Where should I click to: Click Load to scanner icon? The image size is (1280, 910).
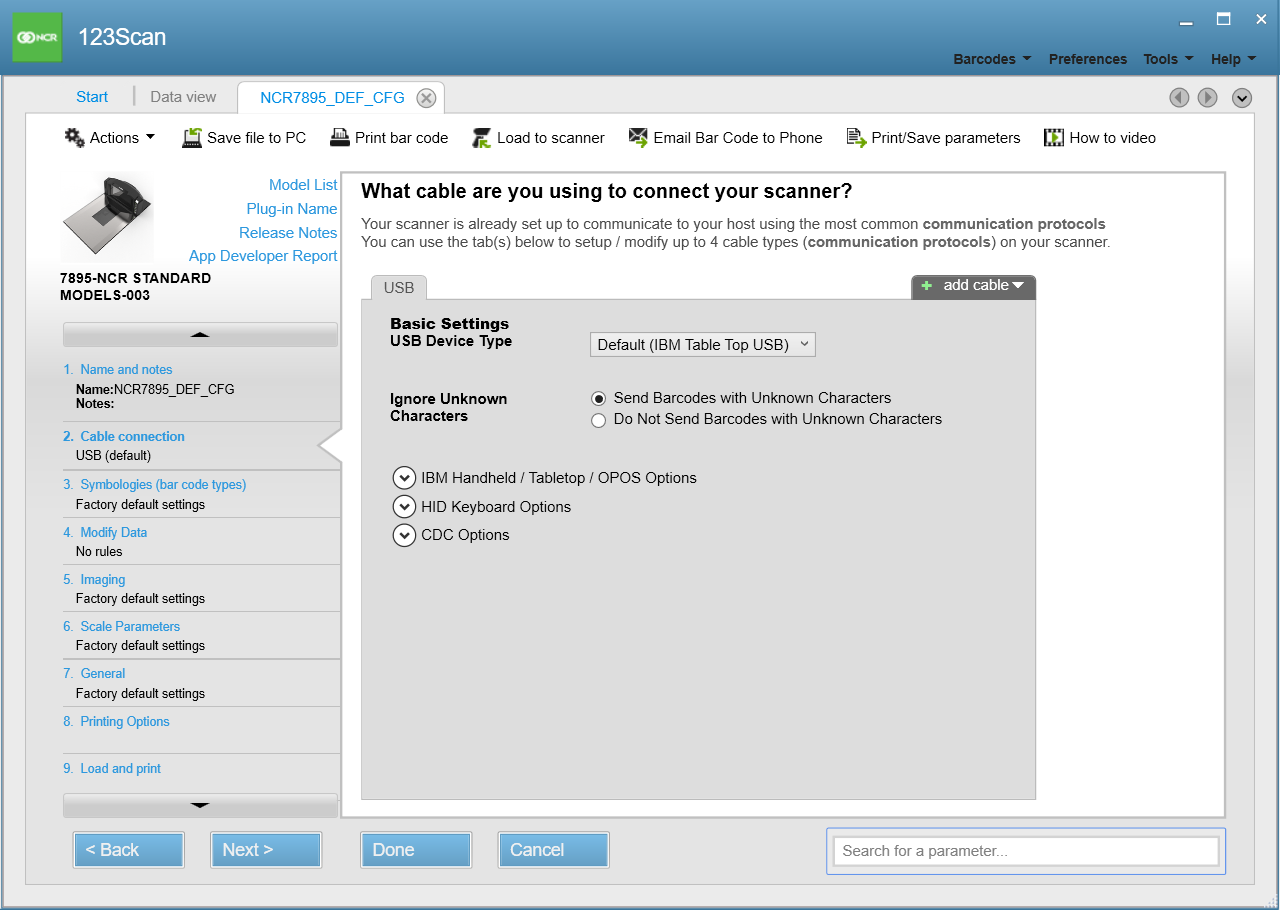tap(482, 138)
